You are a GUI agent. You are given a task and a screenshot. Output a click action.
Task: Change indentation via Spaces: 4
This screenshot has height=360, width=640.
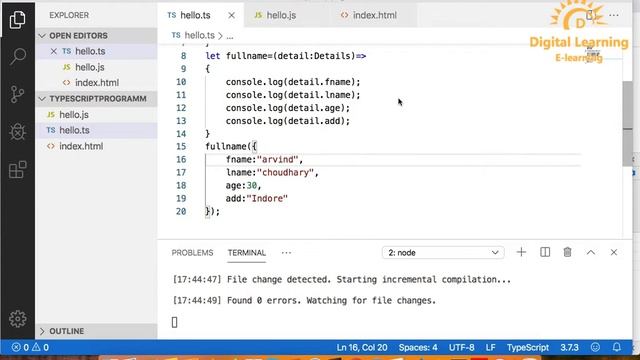418,347
